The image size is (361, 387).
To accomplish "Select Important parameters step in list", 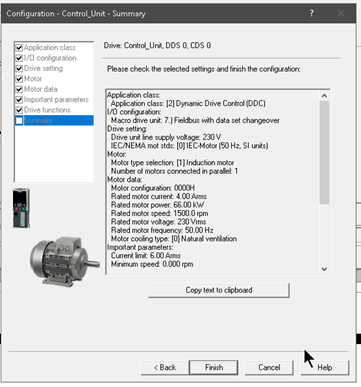I will [x=56, y=100].
